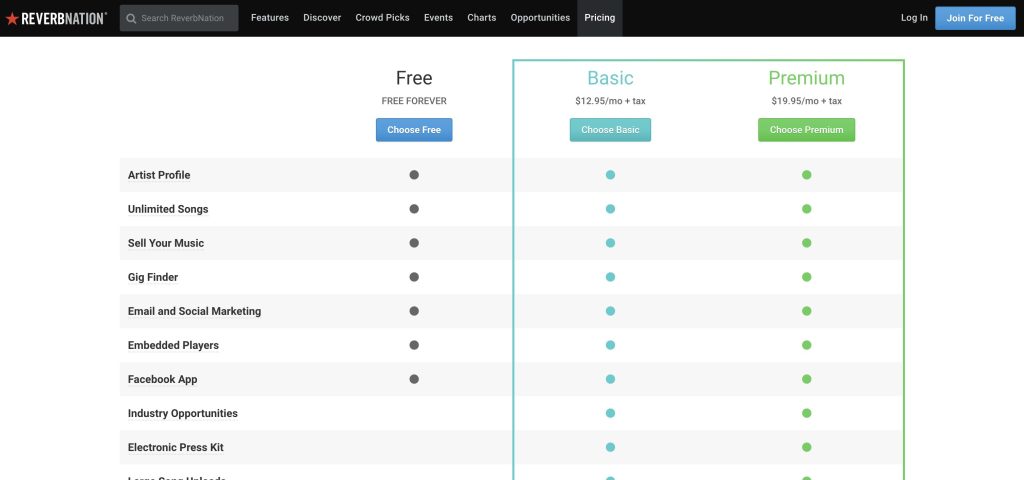The width and height of the screenshot is (1024, 480).
Task: Click the Facebook App row label
Action: click(x=163, y=379)
